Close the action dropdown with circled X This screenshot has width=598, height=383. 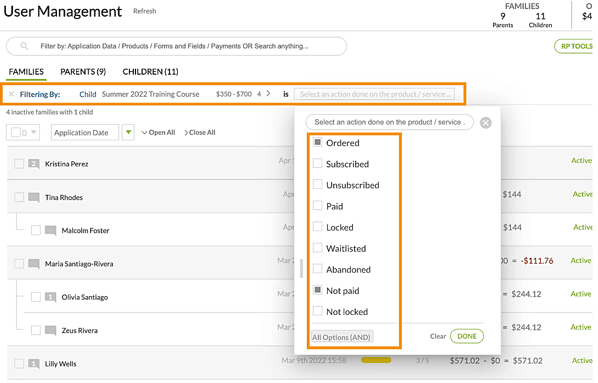[x=485, y=123]
